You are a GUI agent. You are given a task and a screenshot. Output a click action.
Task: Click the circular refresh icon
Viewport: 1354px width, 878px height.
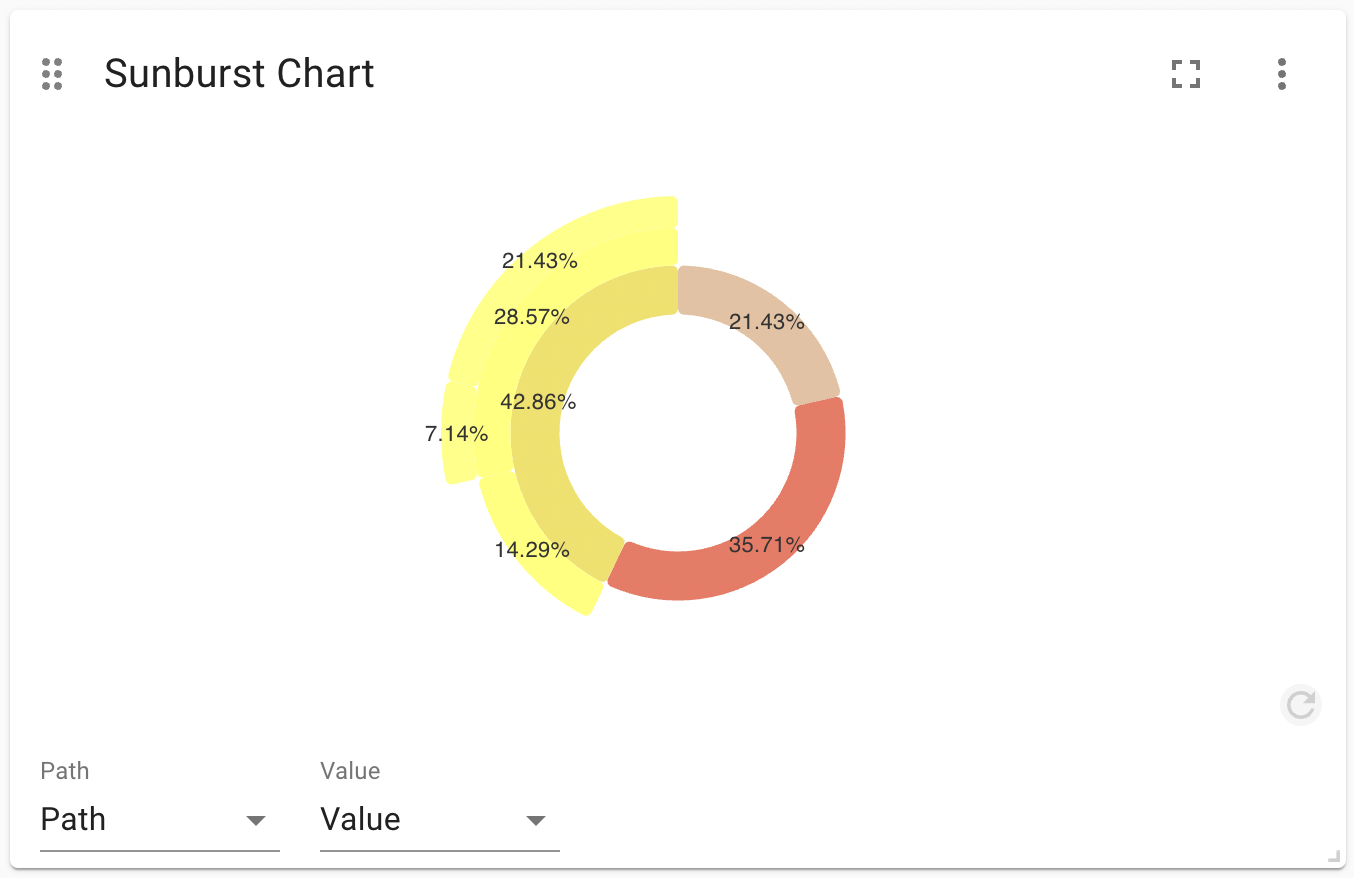click(x=1301, y=705)
